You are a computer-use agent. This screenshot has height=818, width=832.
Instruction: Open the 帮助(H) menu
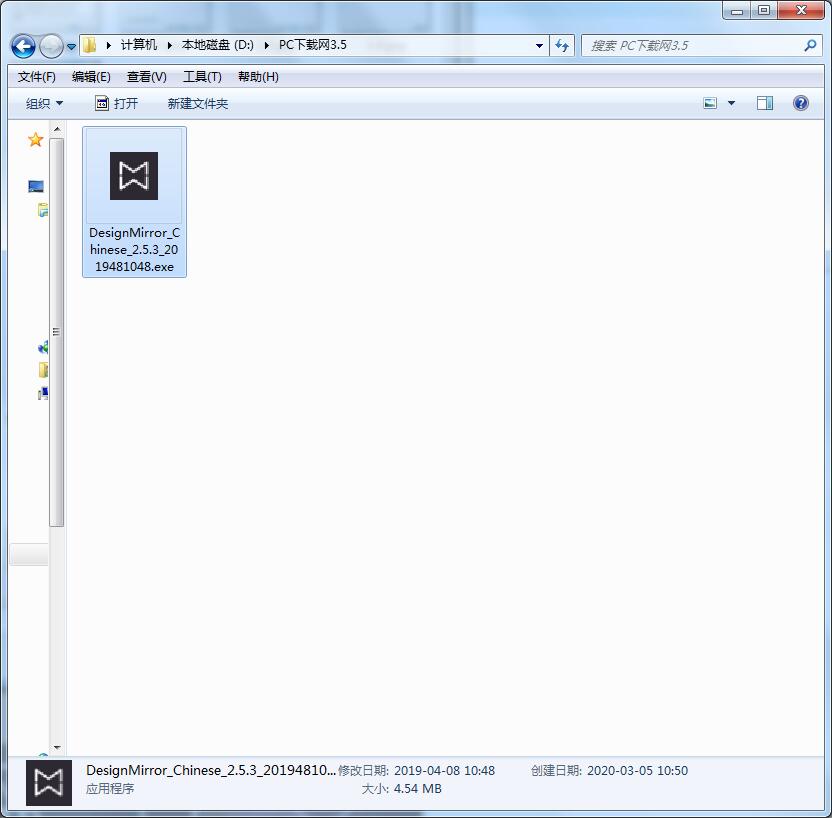pos(258,77)
